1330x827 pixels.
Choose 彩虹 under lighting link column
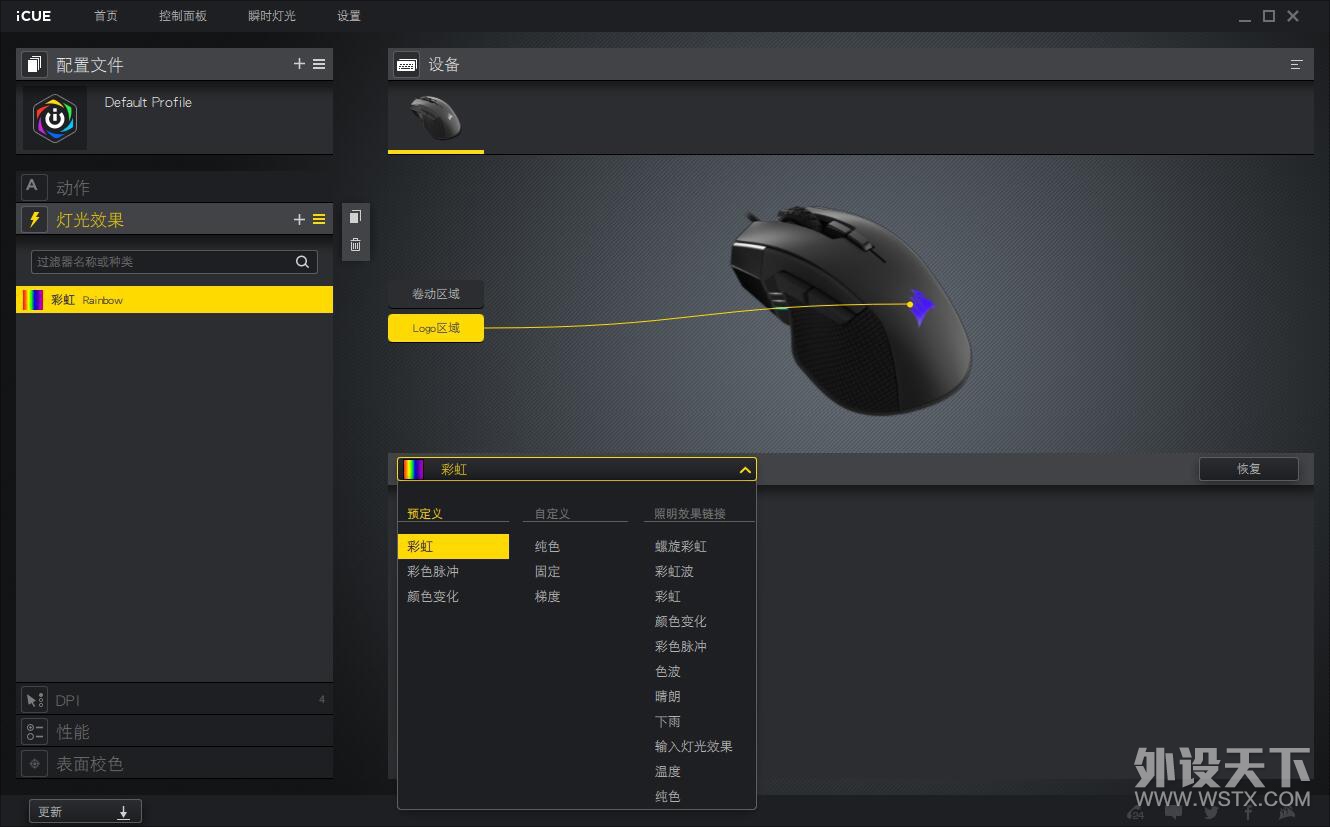[668, 597]
